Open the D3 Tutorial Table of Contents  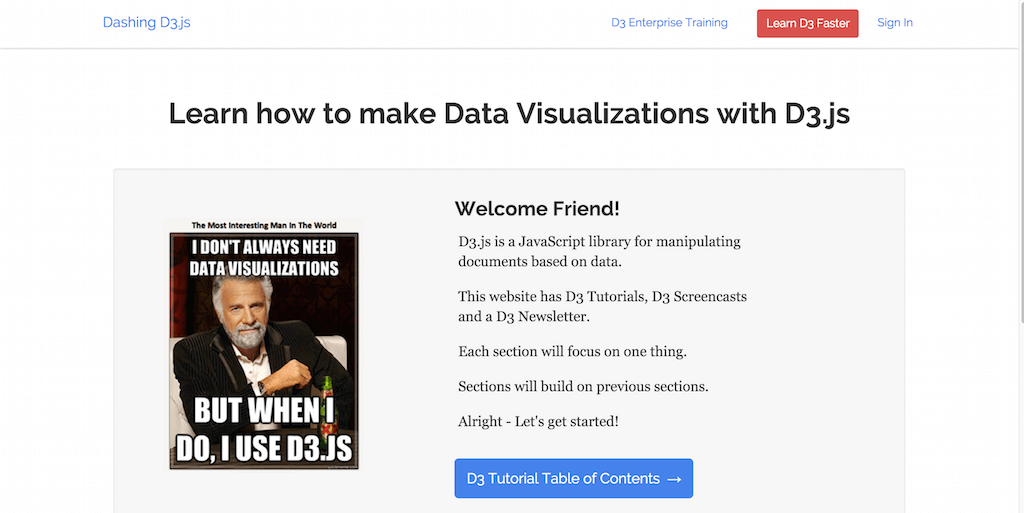pyautogui.click(x=562, y=478)
